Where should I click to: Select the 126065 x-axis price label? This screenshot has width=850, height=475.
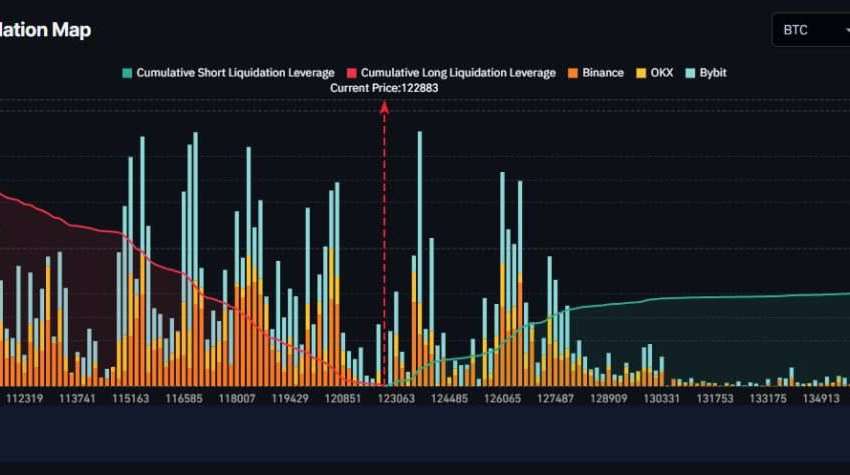click(502, 398)
